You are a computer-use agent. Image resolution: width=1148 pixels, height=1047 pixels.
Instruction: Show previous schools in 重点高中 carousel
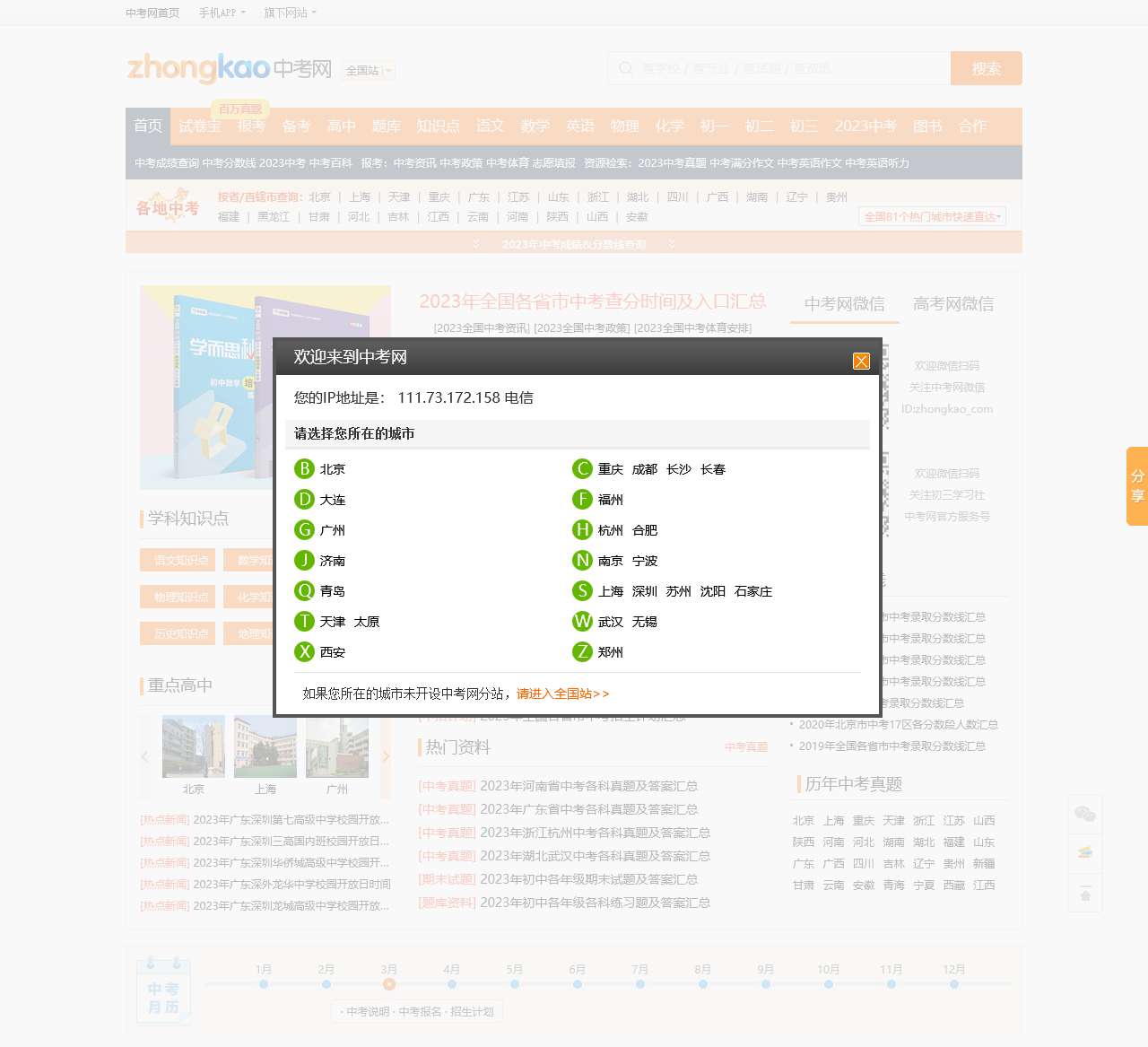click(145, 756)
